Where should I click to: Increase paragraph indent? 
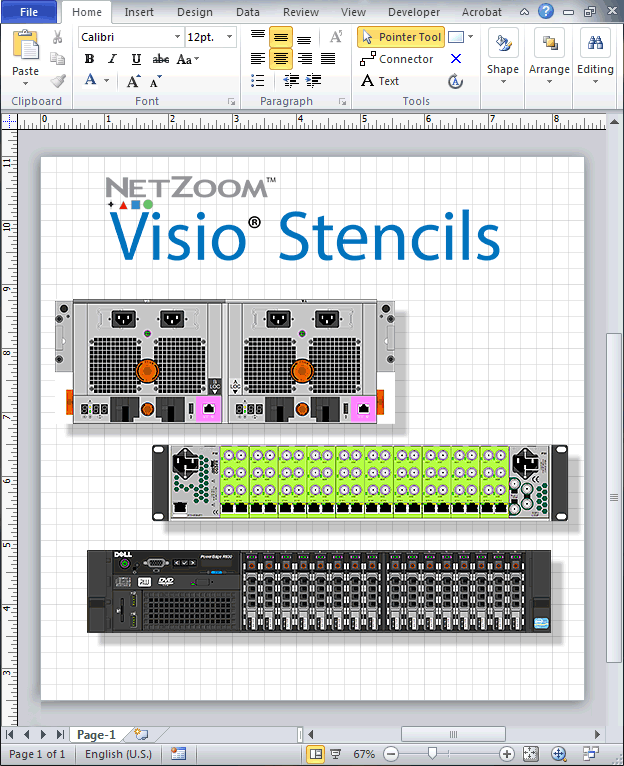pyautogui.click(x=313, y=81)
